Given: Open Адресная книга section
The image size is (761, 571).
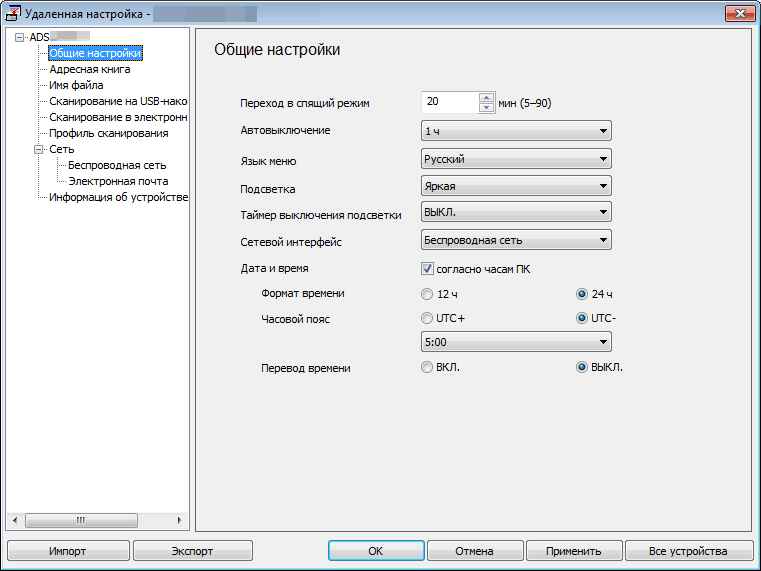Looking at the screenshot, I should coord(90,69).
